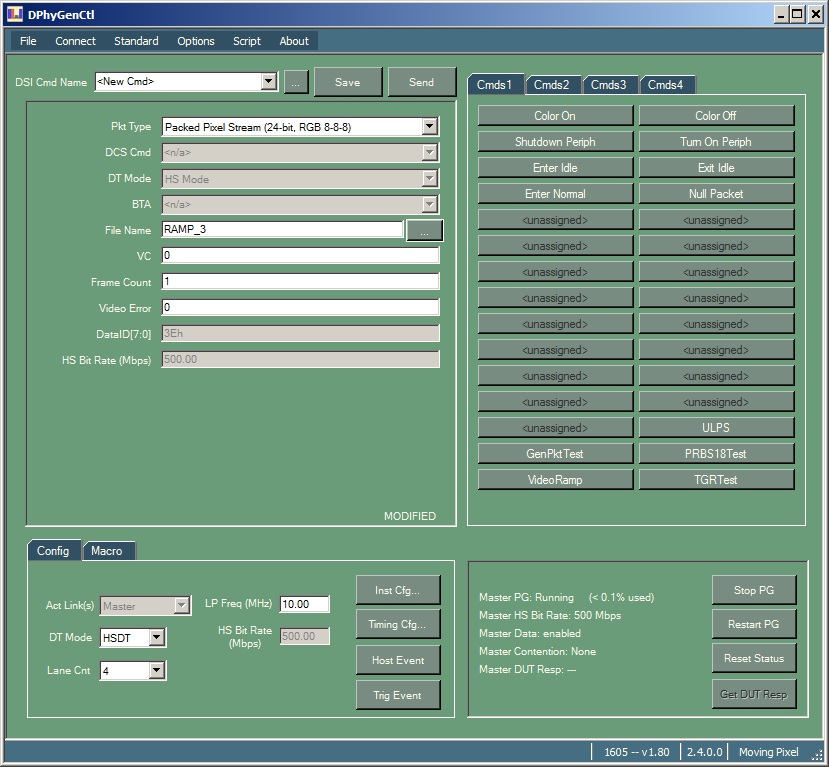Click the Color On command button

point(554,116)
